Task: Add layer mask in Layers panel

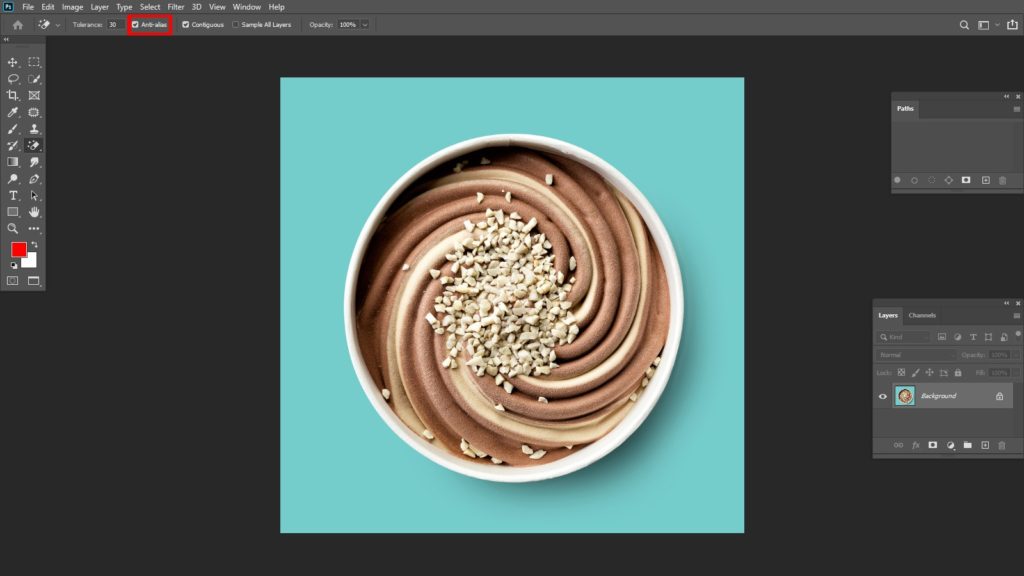Action: coord(933,445)
